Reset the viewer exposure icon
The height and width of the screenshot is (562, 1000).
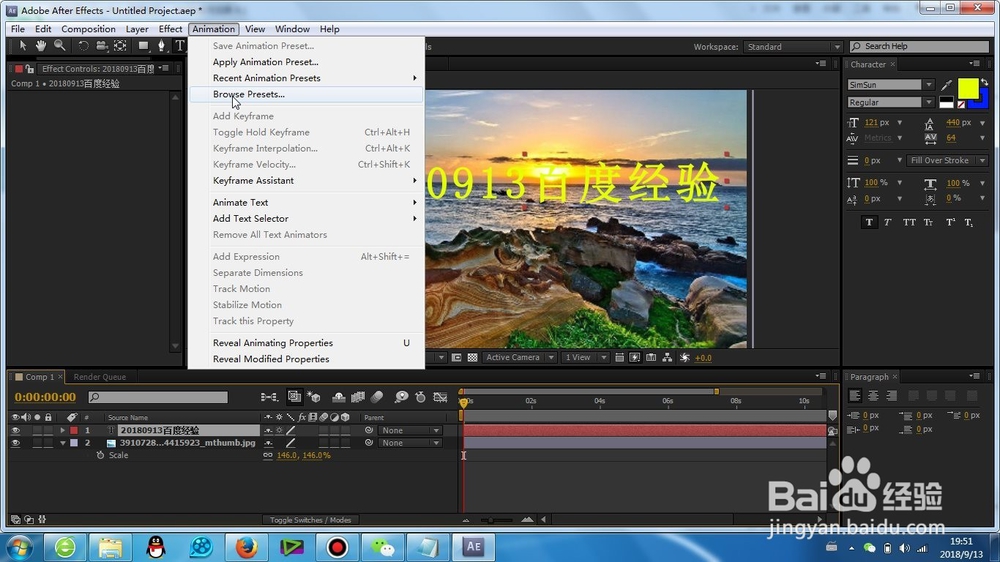click(x=684, y=358)
